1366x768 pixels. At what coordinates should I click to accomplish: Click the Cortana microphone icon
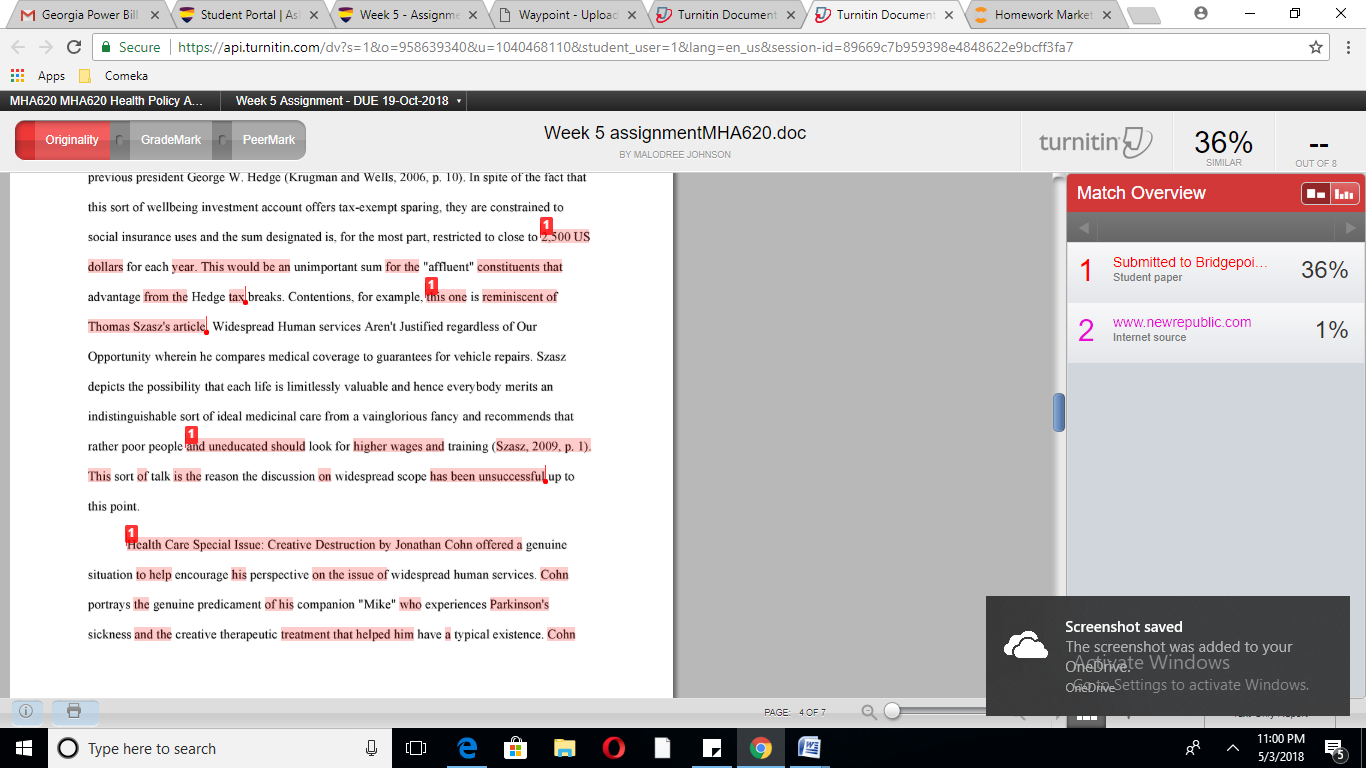(372, 748)
